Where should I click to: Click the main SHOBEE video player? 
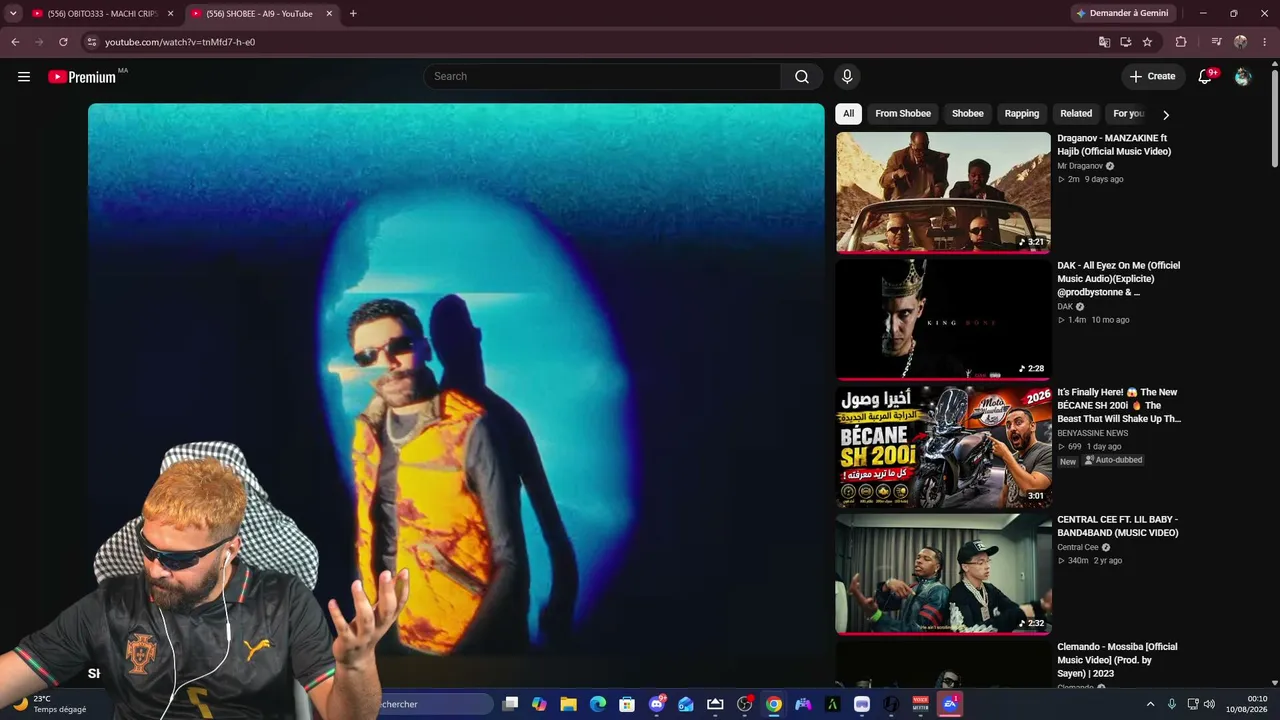pos(456,380)
